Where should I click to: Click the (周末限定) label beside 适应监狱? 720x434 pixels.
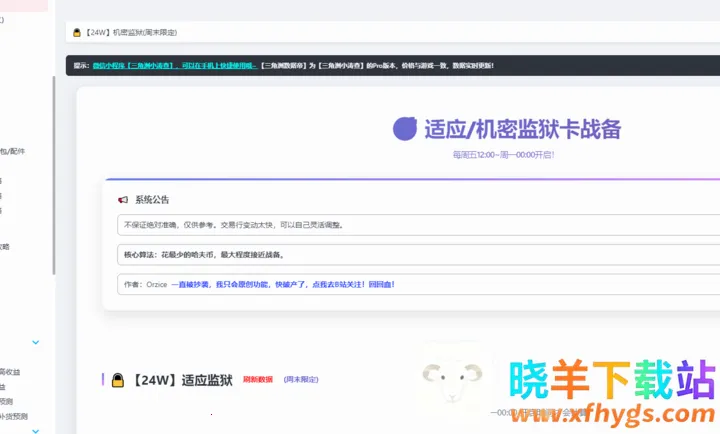pyautogui.click(x=302, y=380)
